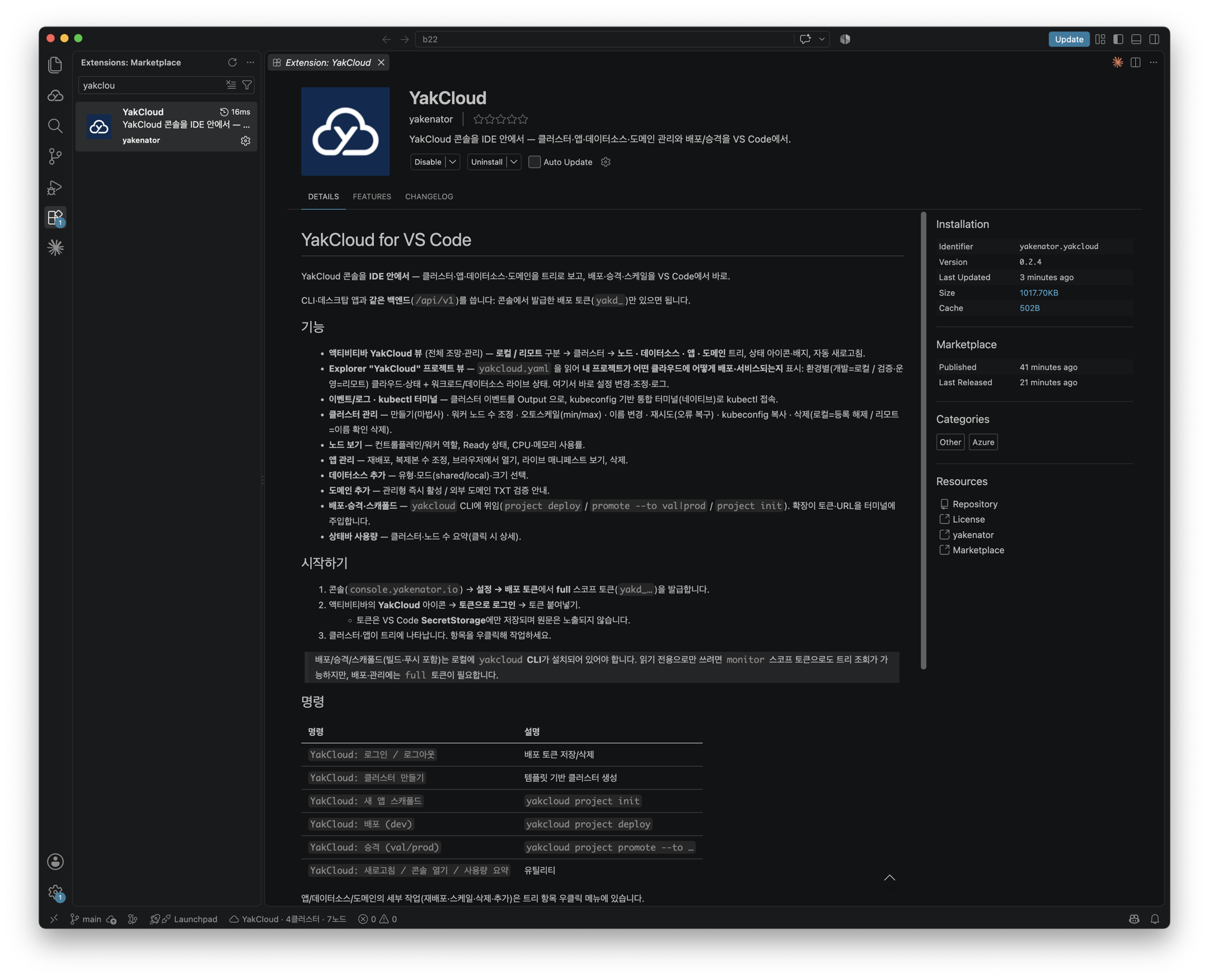The height and width of the screenshot is (980, 1209).
Task: Open the Accounts menu icon
Action: [55, 861]
